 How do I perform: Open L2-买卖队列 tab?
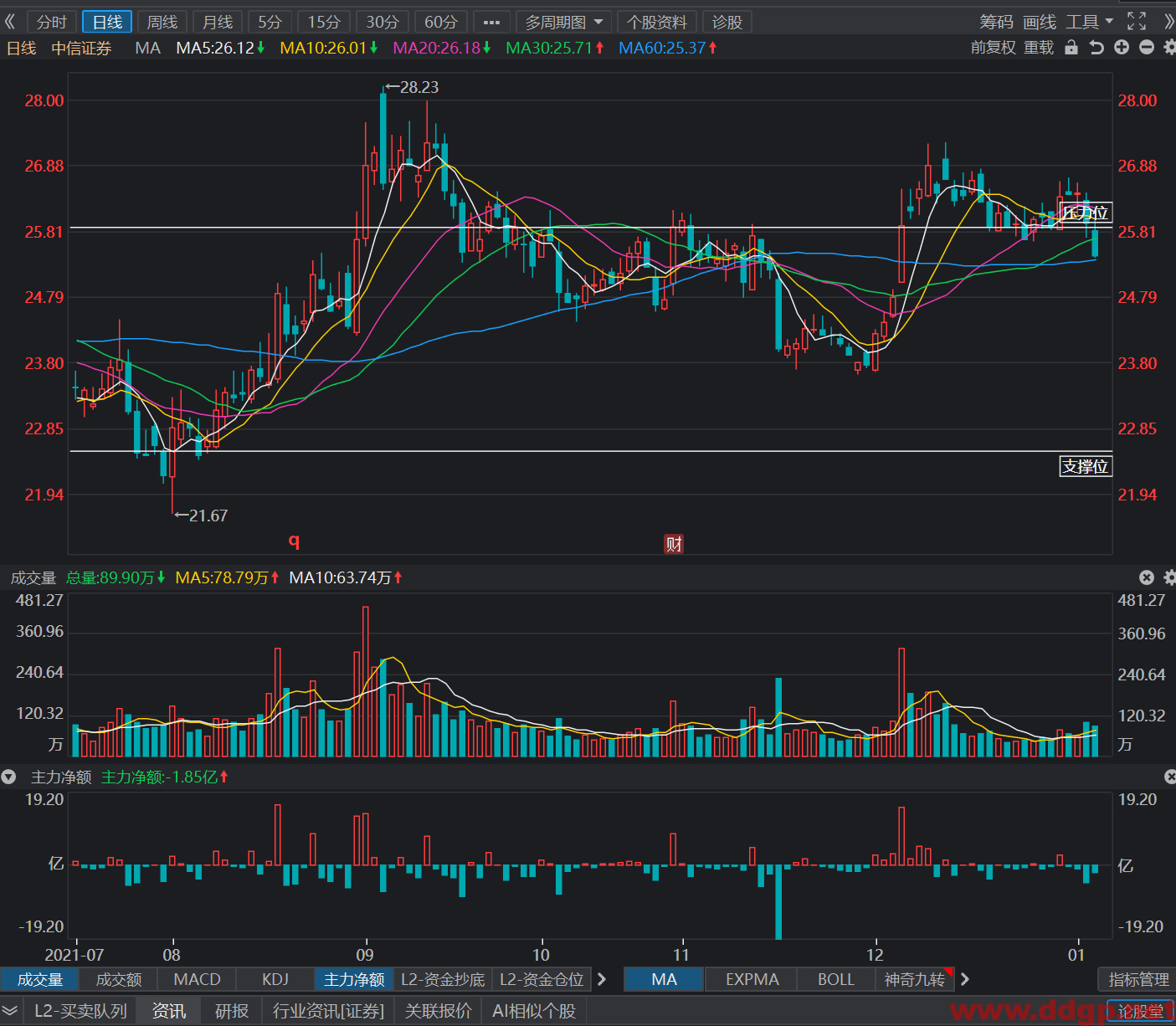(x=80, y=1011)
